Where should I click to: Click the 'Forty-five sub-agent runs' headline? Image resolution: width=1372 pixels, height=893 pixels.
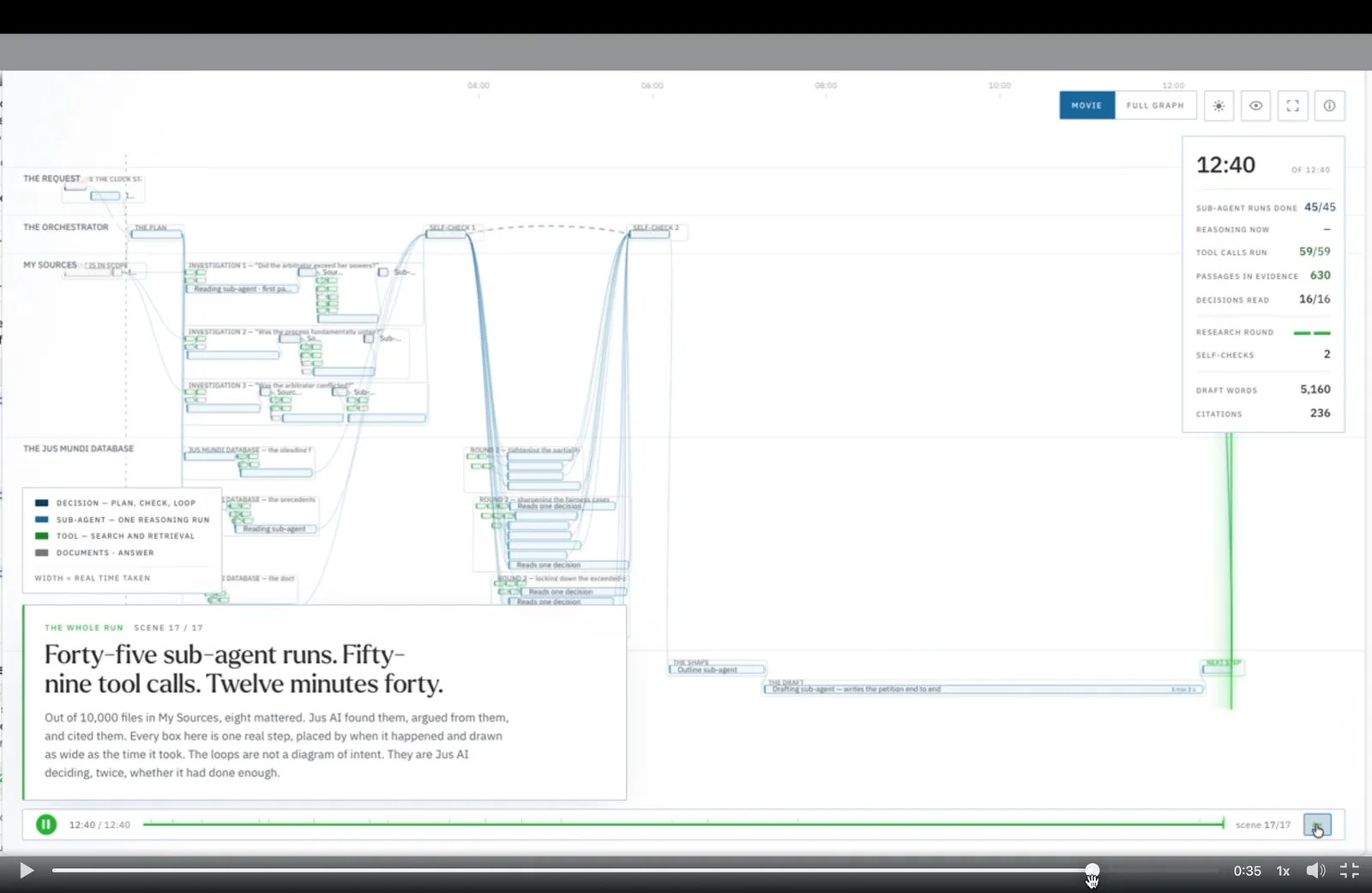(x=244, y=669)
